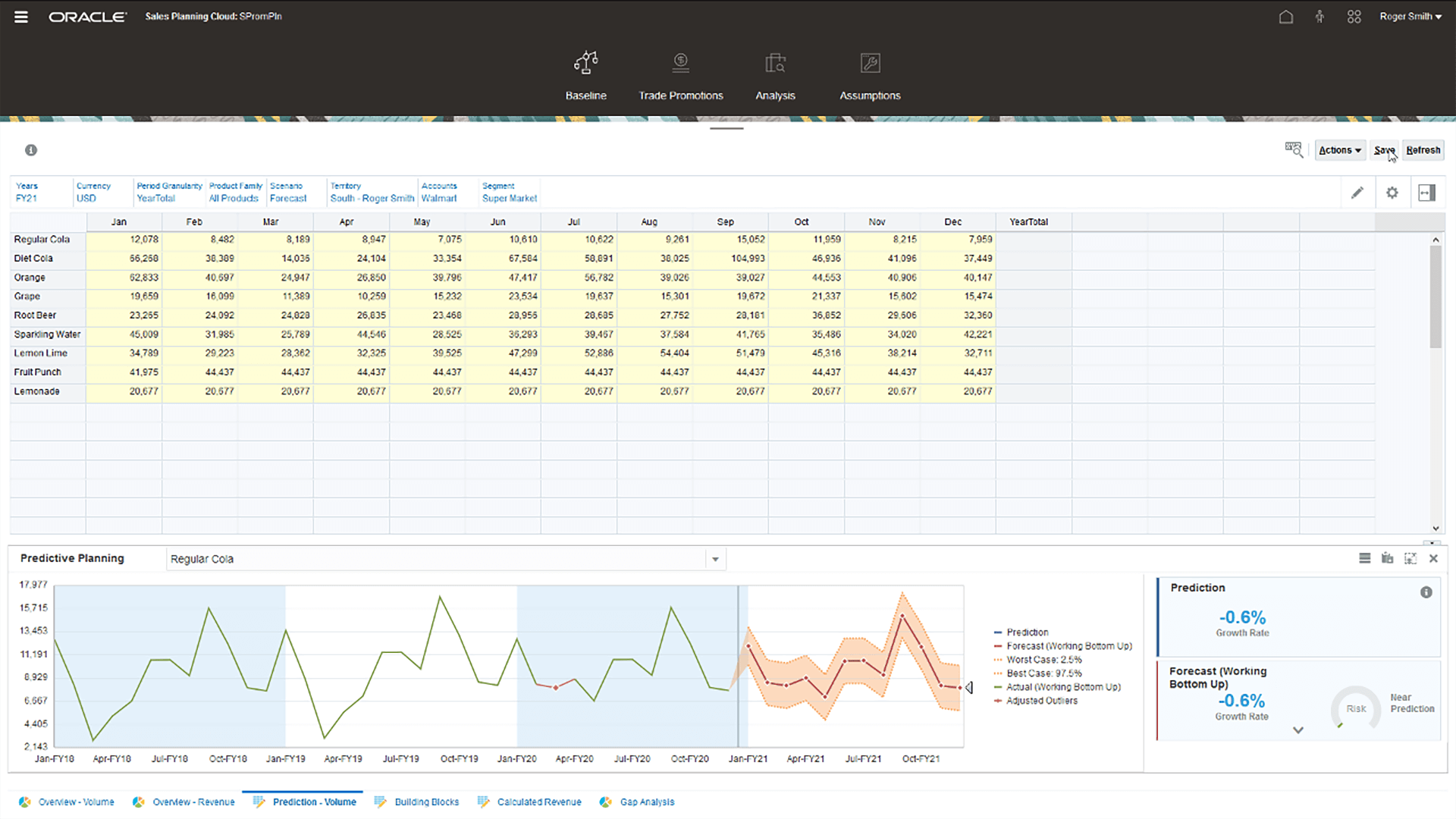
Task: Open the Regular Cola member selector dropdown
Action: coord(714,558)
